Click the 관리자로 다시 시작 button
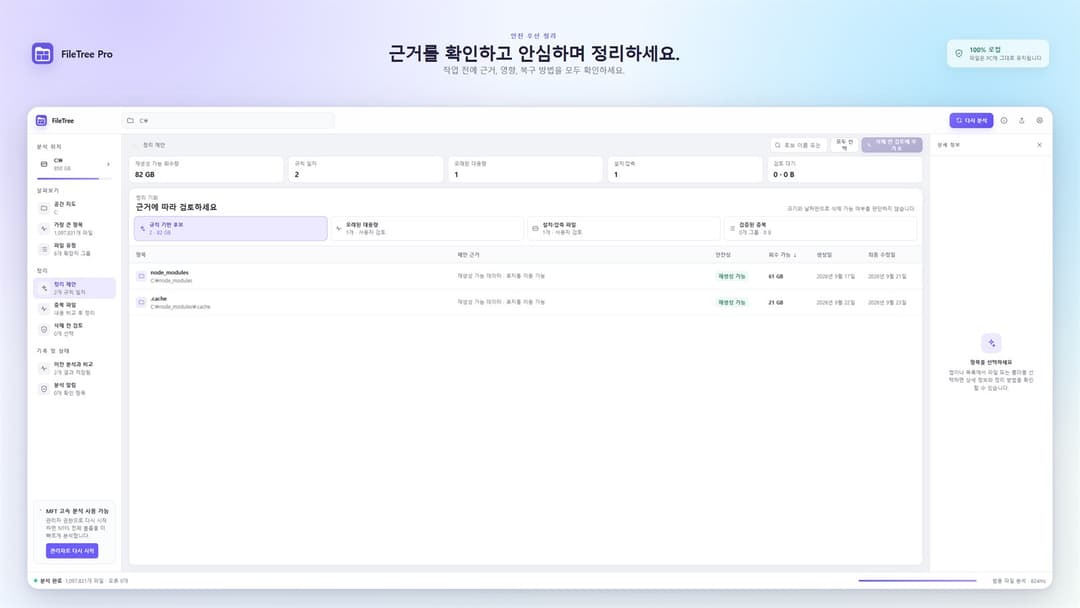 pyautogui.click(x=72, y=551)
